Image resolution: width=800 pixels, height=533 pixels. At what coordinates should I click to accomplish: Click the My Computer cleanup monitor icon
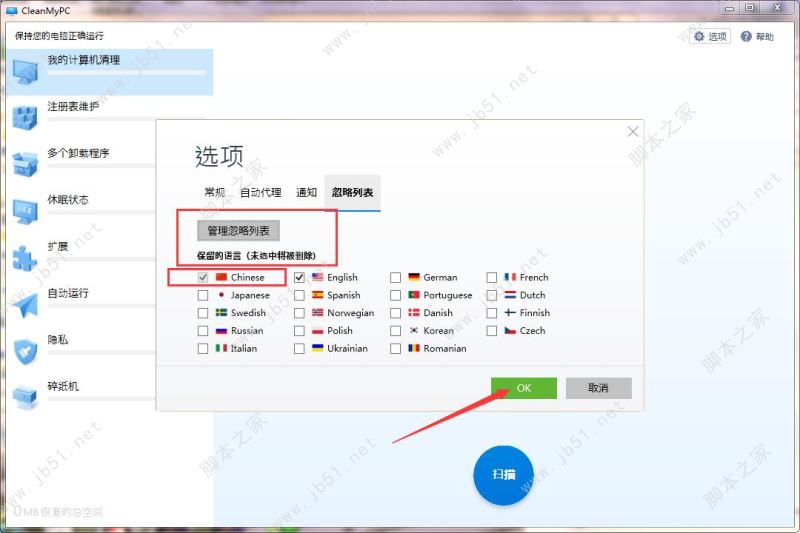point(25,72)
